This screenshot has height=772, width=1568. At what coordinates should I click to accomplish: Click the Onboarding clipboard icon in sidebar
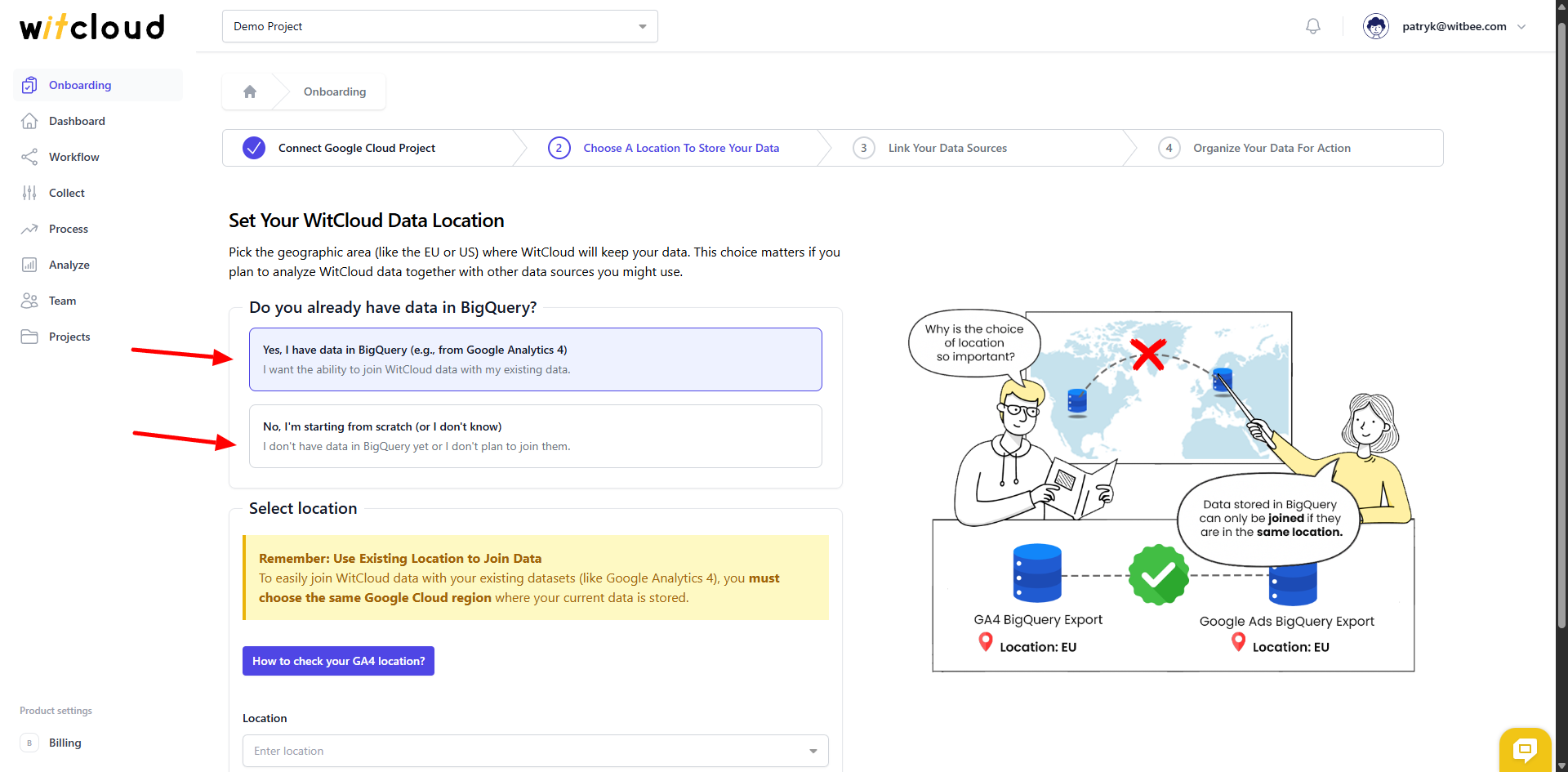pyautogui.click(x=29, y=85)
